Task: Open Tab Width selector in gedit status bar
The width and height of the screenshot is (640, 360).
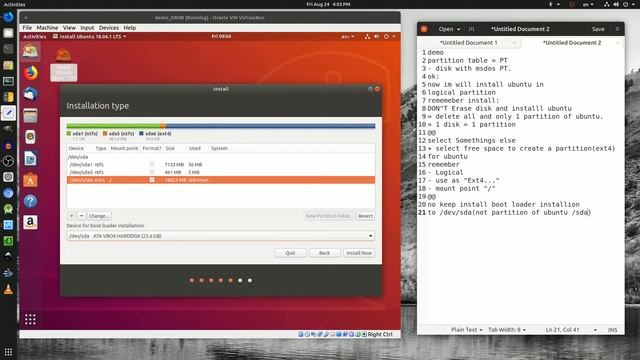Action: 507,329
